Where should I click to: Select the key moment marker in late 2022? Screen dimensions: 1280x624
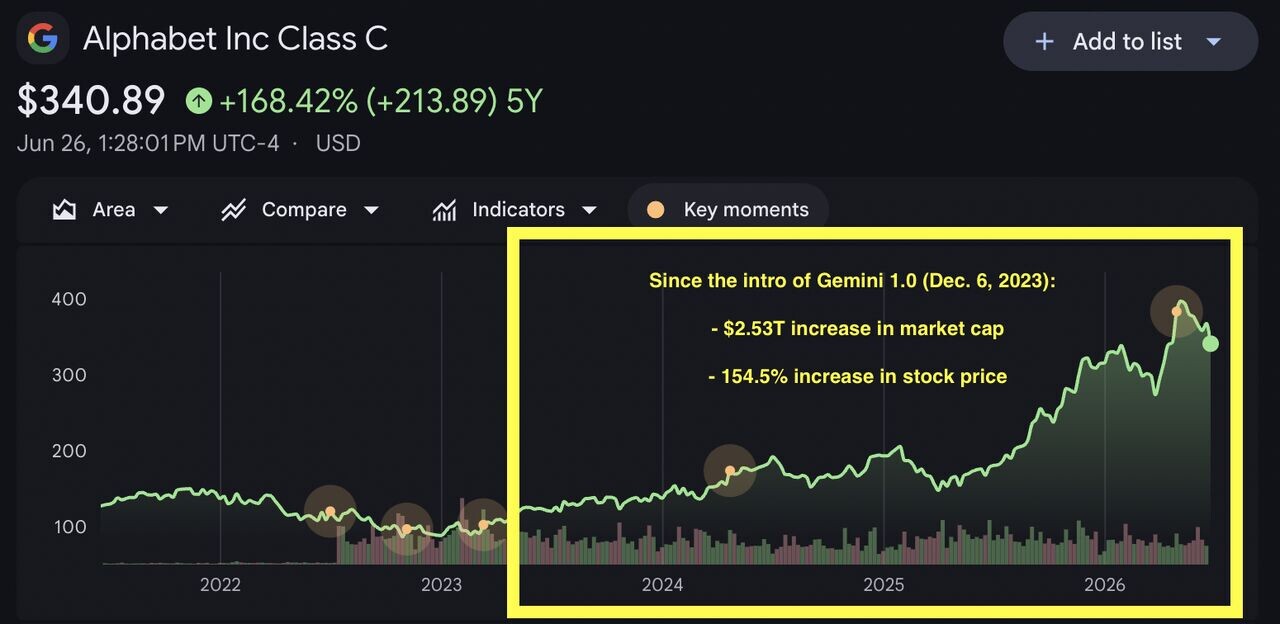406,529
